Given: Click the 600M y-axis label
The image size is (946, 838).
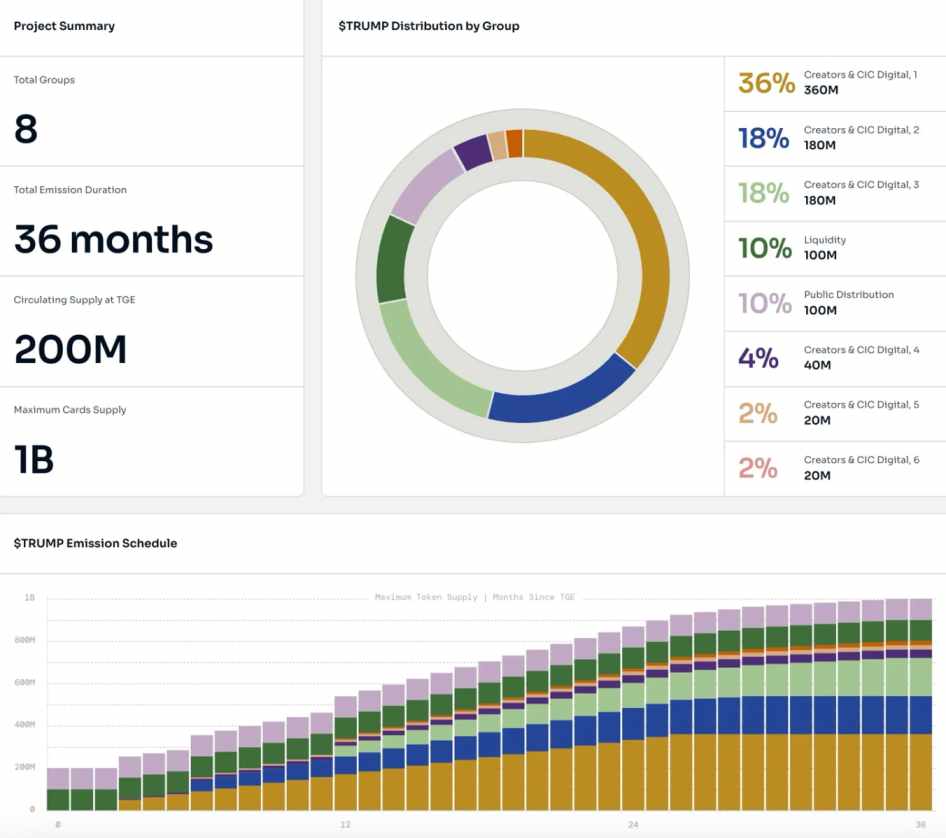Looking at the screenshot, I should click(x=25, y=682).
